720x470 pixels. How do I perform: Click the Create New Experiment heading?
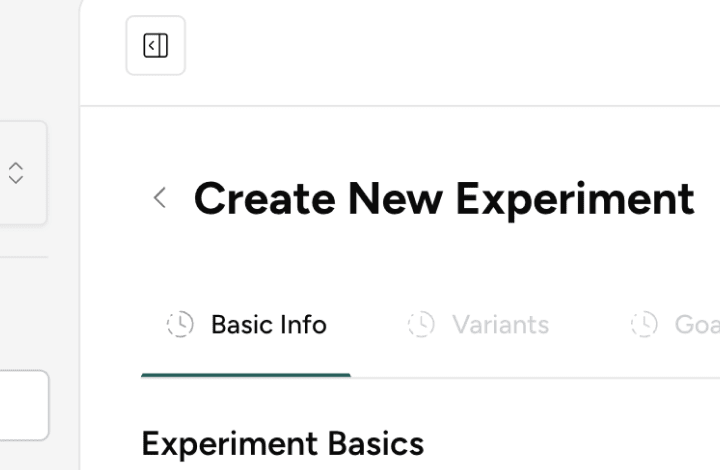[x=443, y=198]
